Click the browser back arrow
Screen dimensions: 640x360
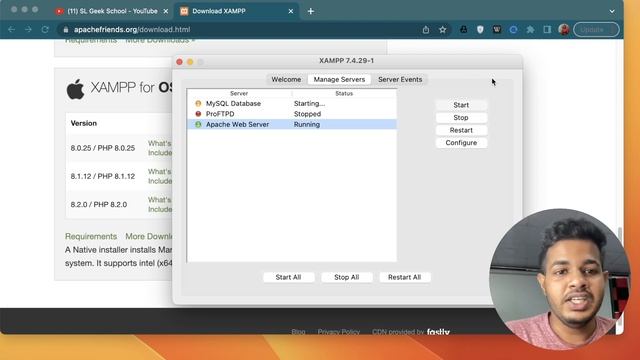pyautogui.click(x=11, y=29)
